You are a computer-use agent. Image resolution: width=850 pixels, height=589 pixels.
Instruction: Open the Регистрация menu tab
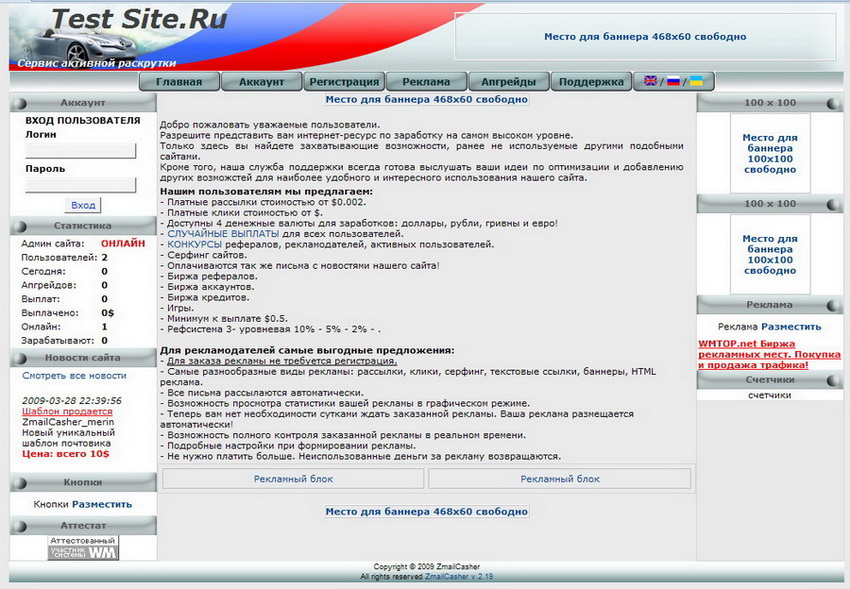click(x=344, y=82)
